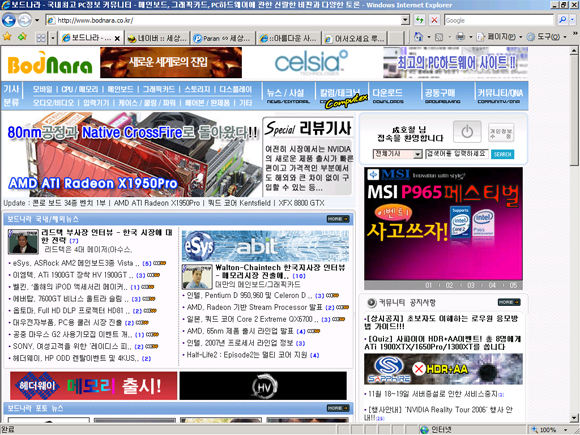Open the 뉴스/사설 menu section
The height and width of the screenshot is (435, 580).
(288, 95)
